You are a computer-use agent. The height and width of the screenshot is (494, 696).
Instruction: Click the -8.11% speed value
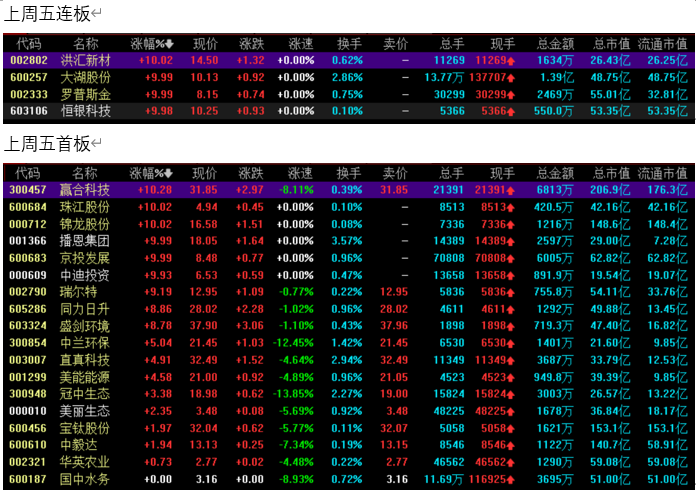pos(296,190)
